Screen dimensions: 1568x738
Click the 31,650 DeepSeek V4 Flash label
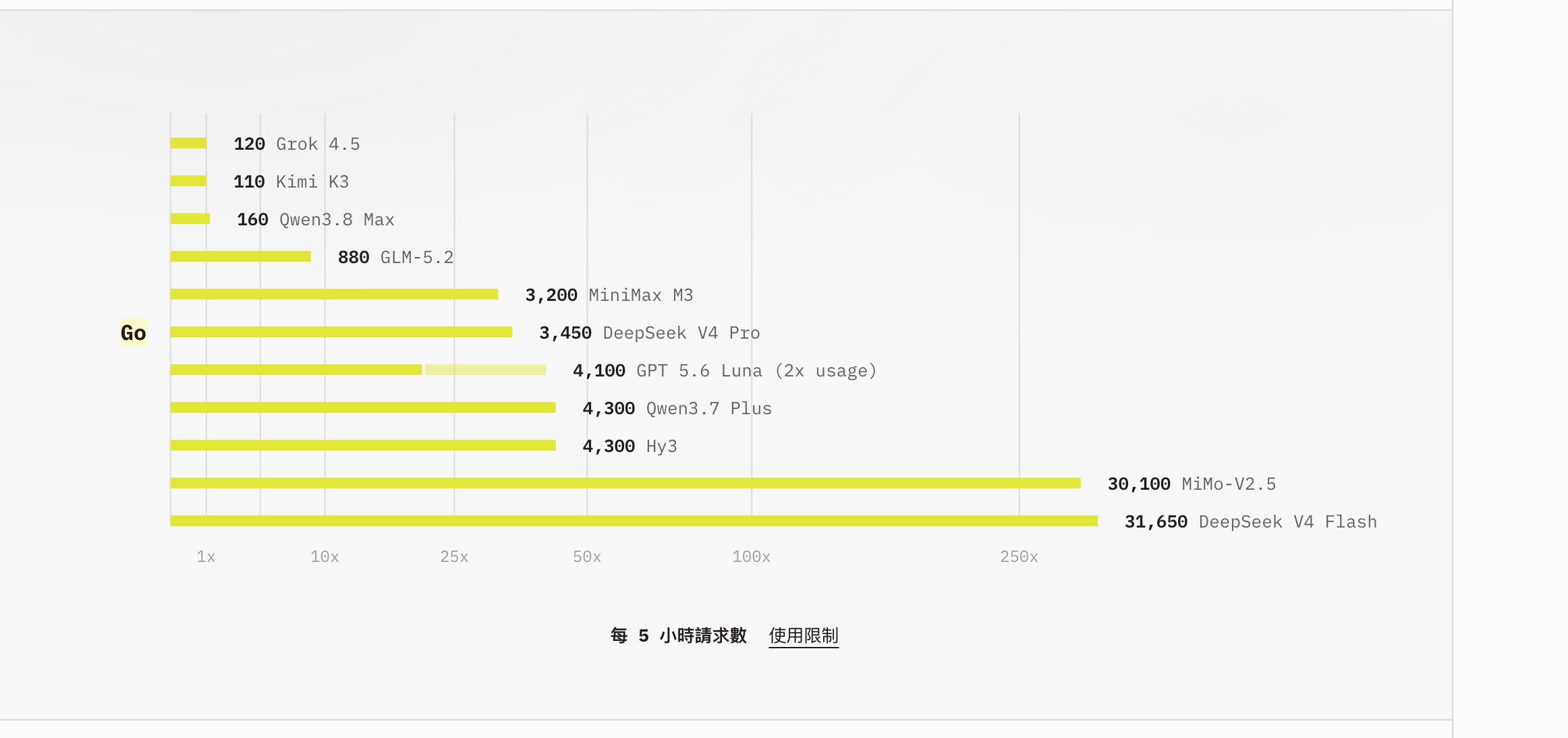[x=1251, y=521]
